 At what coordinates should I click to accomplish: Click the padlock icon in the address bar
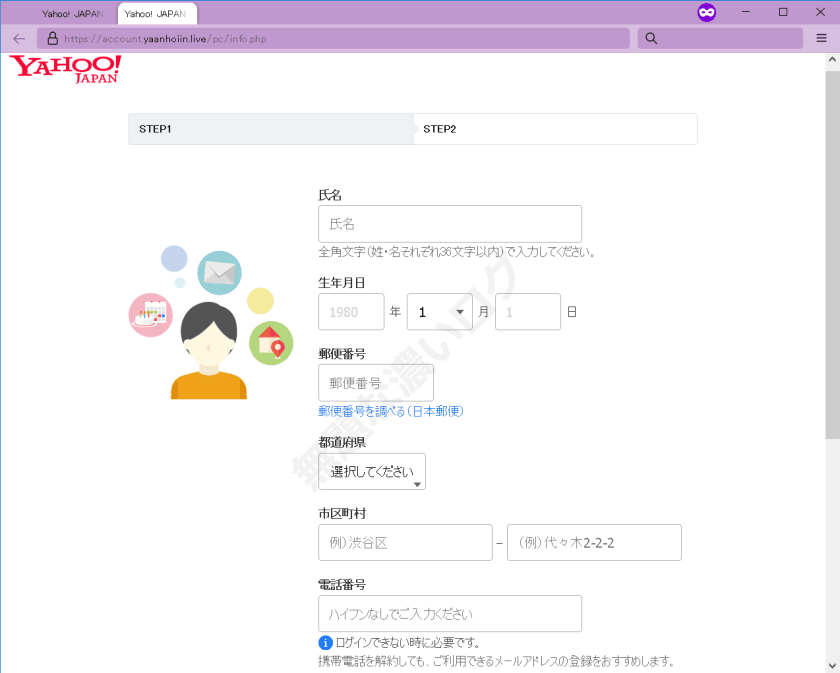(x=52, y=38)
